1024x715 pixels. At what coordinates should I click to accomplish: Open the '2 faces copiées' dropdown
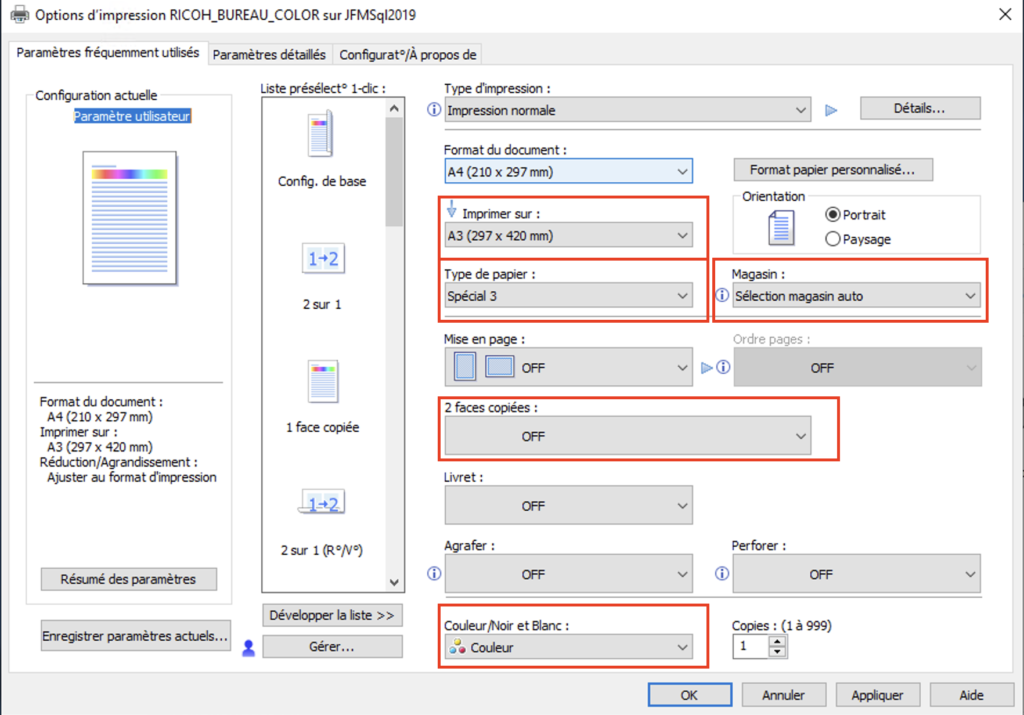[x=628, y=437]
